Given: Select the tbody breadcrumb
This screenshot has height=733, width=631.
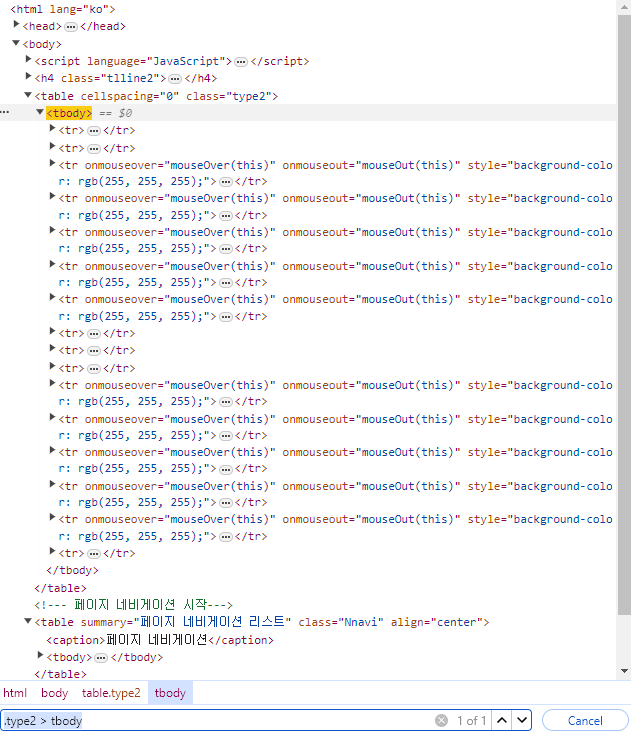Looking at the screenshot, I should coord(170,693).
